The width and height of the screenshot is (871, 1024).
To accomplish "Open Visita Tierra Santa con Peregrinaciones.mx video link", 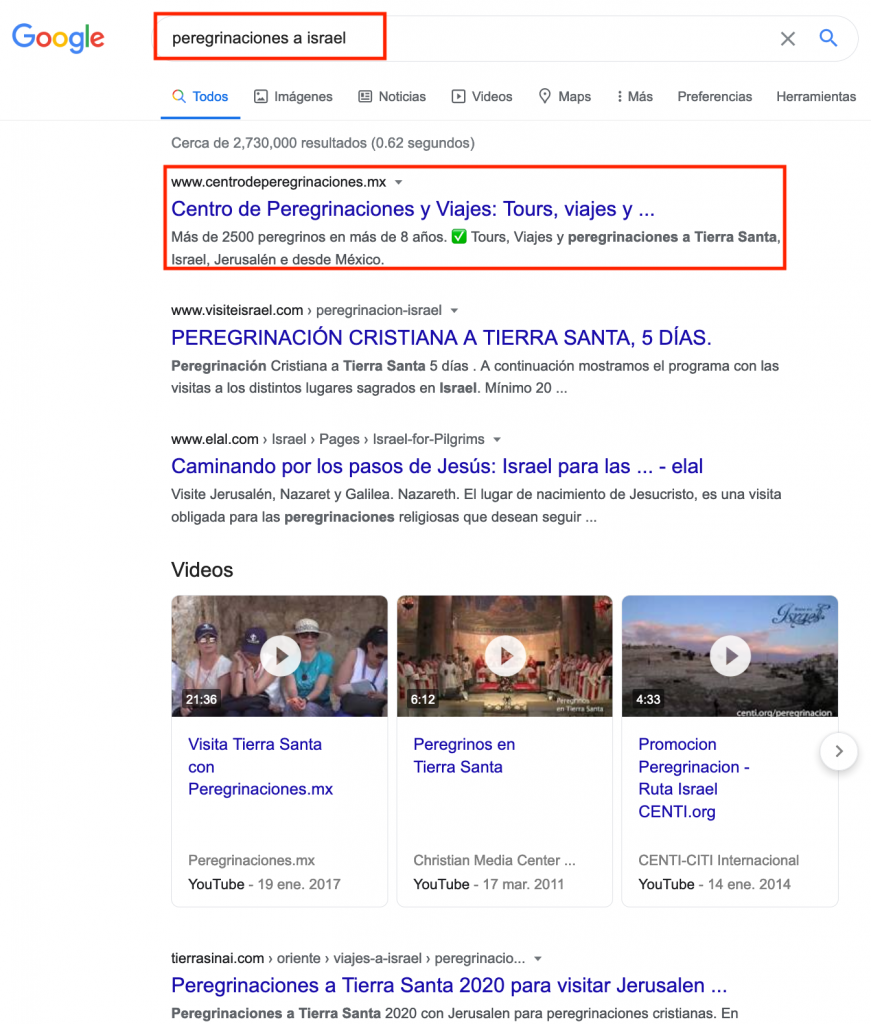I will click(261, 767).
